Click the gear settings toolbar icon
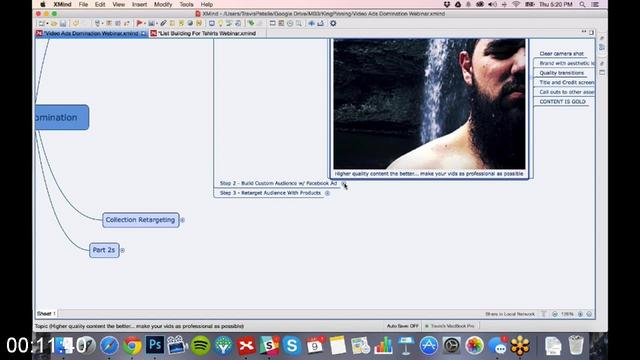The height and width of the screenshot is (360, 640). pyautogui.click(x=333, y=24)
